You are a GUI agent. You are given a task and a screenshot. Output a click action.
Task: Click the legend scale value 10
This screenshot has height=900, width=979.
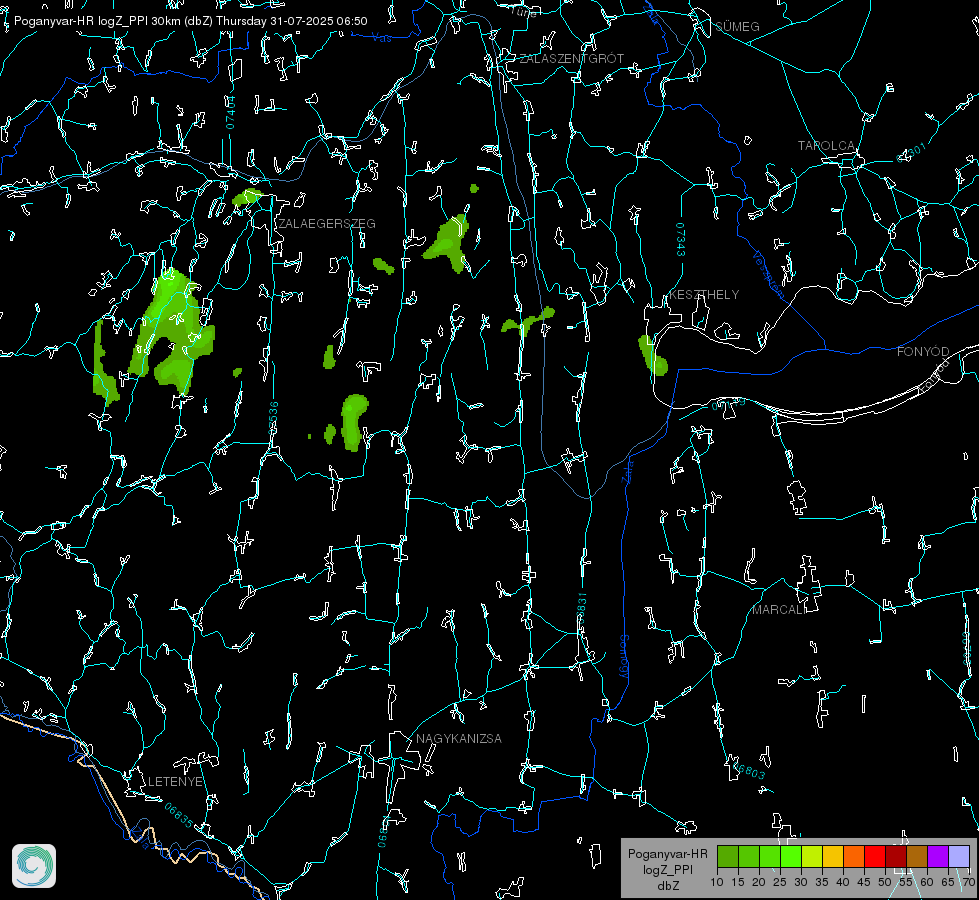pyautogui.click(x=717, y=882)
